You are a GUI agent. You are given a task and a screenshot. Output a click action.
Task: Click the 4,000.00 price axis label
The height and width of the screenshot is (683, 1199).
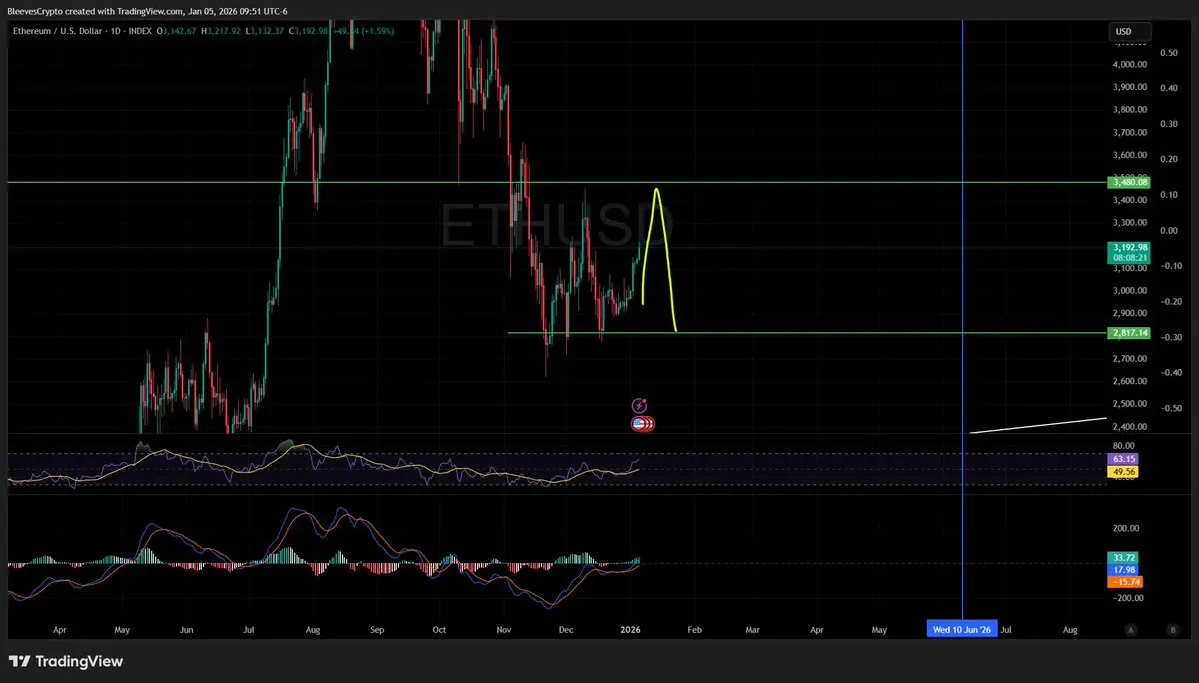1129,64
